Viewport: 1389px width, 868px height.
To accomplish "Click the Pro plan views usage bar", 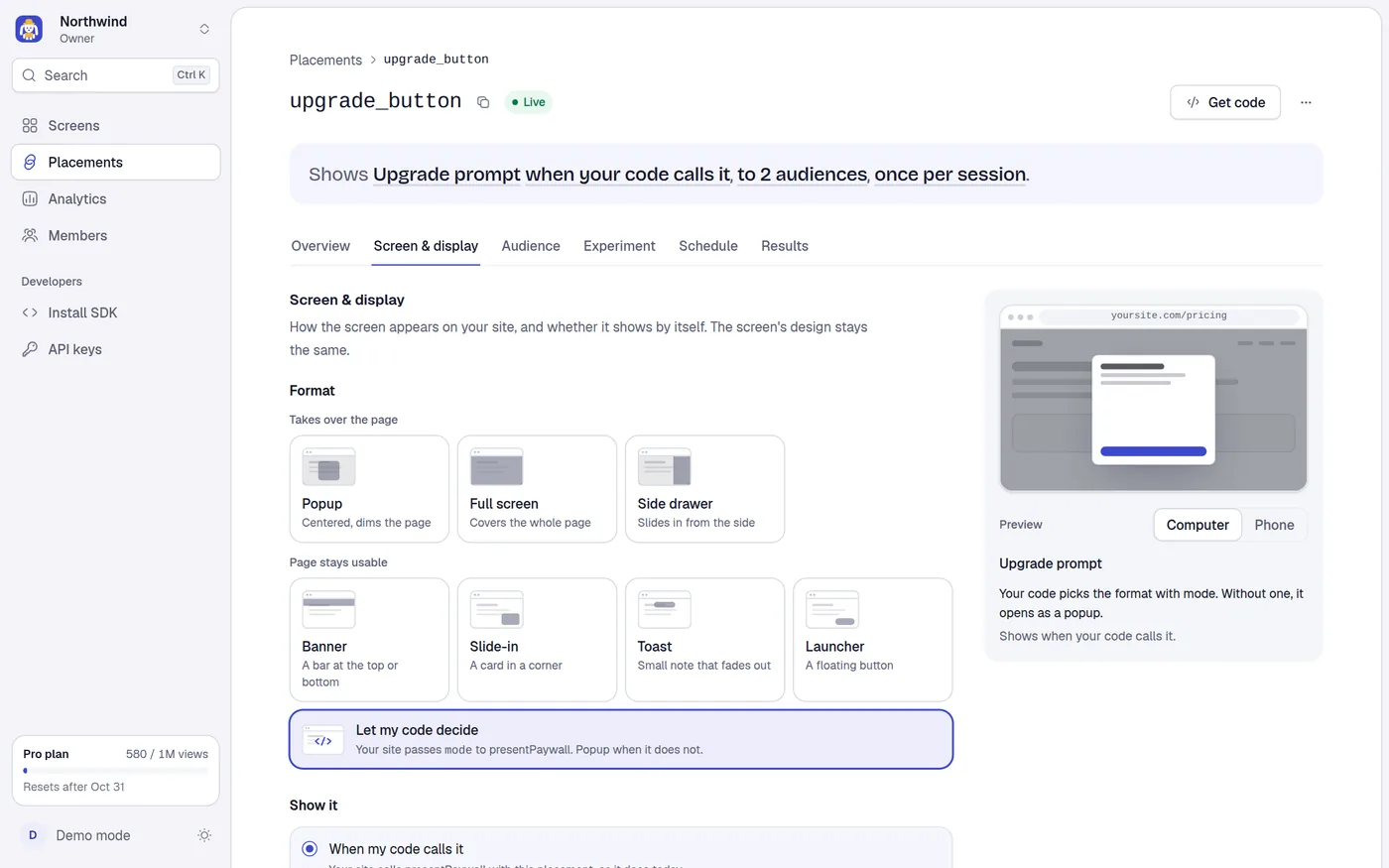I will 115,770.
